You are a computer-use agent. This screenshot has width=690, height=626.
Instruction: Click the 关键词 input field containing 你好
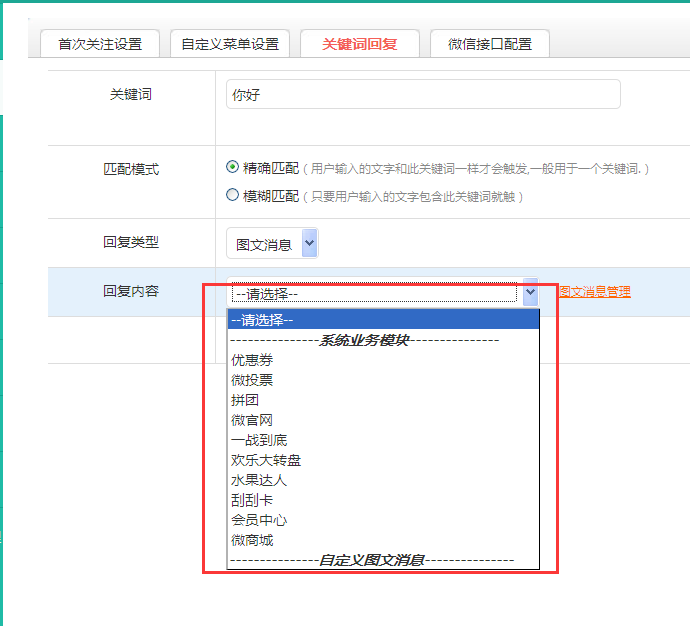tap(423, 95)
